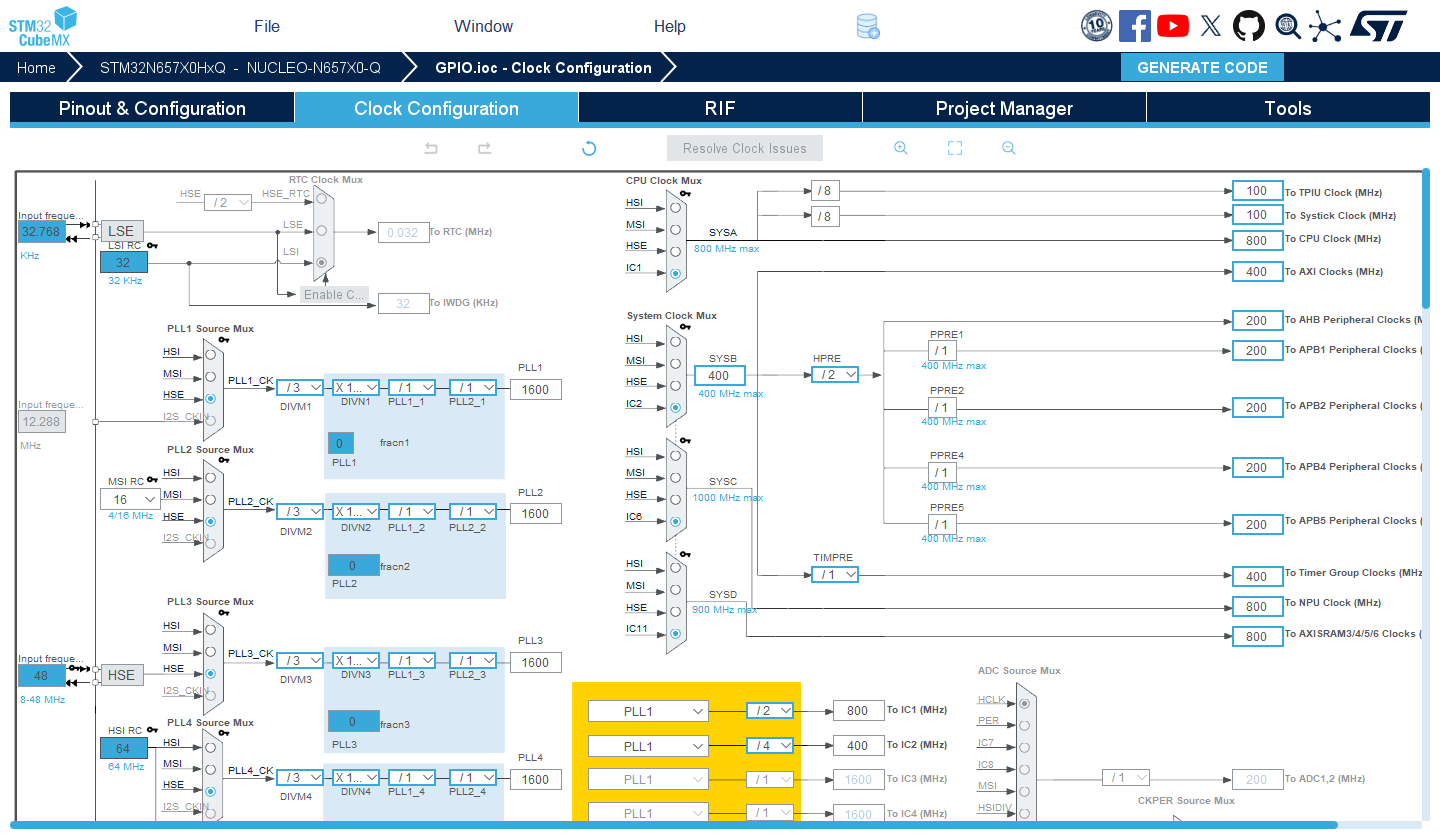Click the fit-to-screen zoom icon
Viewport: 1440px width, 839px height.
coord(955,148)
